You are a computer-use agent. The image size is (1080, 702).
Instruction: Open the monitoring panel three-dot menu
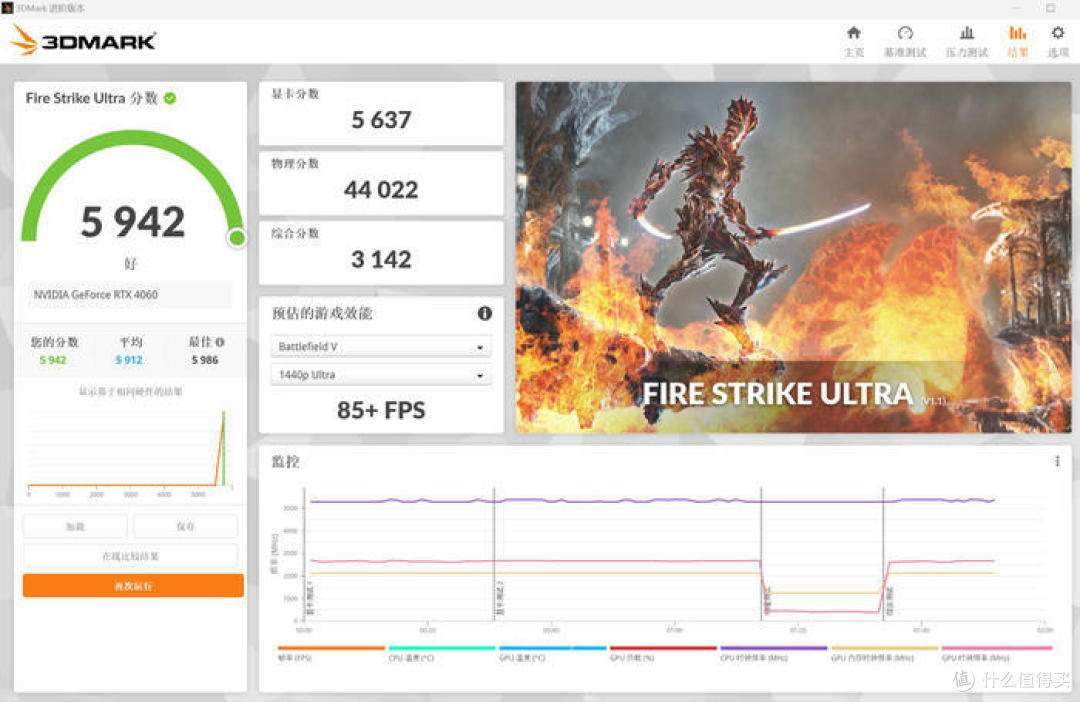pos(1057,461)
